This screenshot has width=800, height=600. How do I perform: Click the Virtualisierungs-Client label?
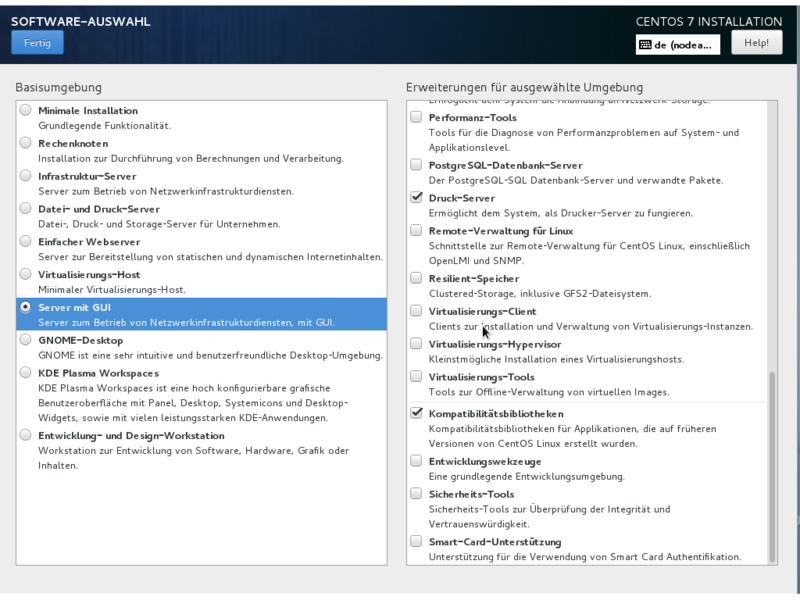[483, 311]
